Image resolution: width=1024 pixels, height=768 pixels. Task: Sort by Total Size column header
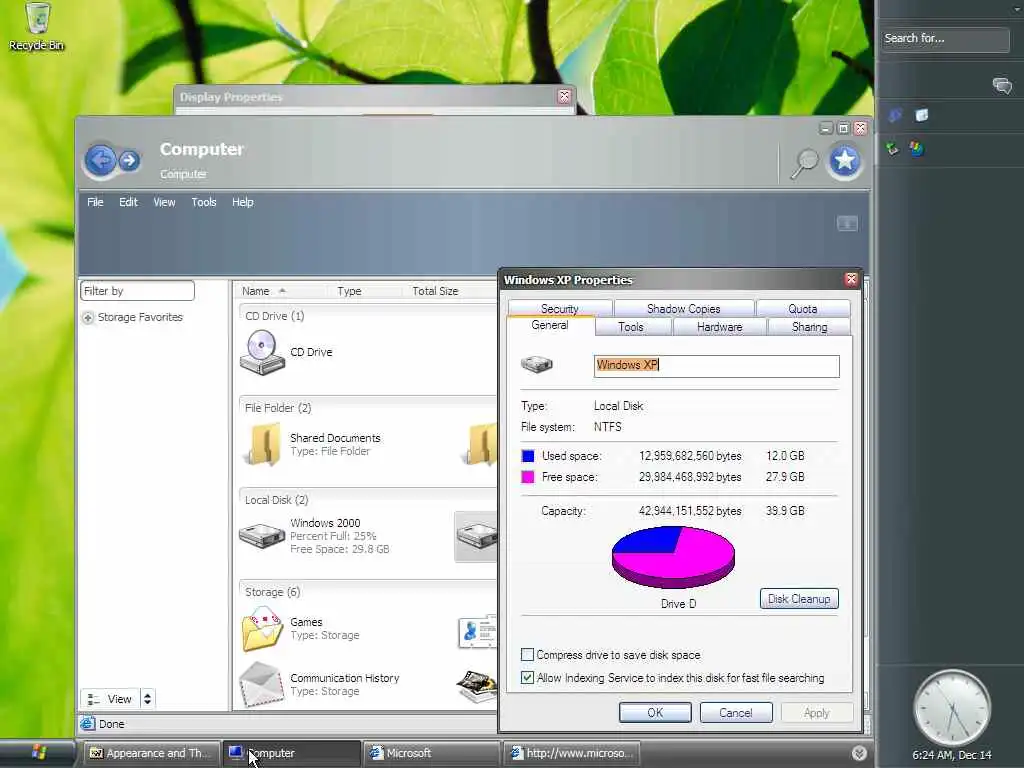[435, 291]
